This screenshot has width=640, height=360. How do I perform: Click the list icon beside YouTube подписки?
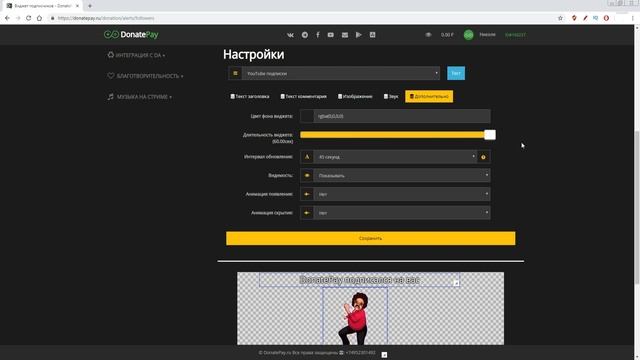click(235, 73)
